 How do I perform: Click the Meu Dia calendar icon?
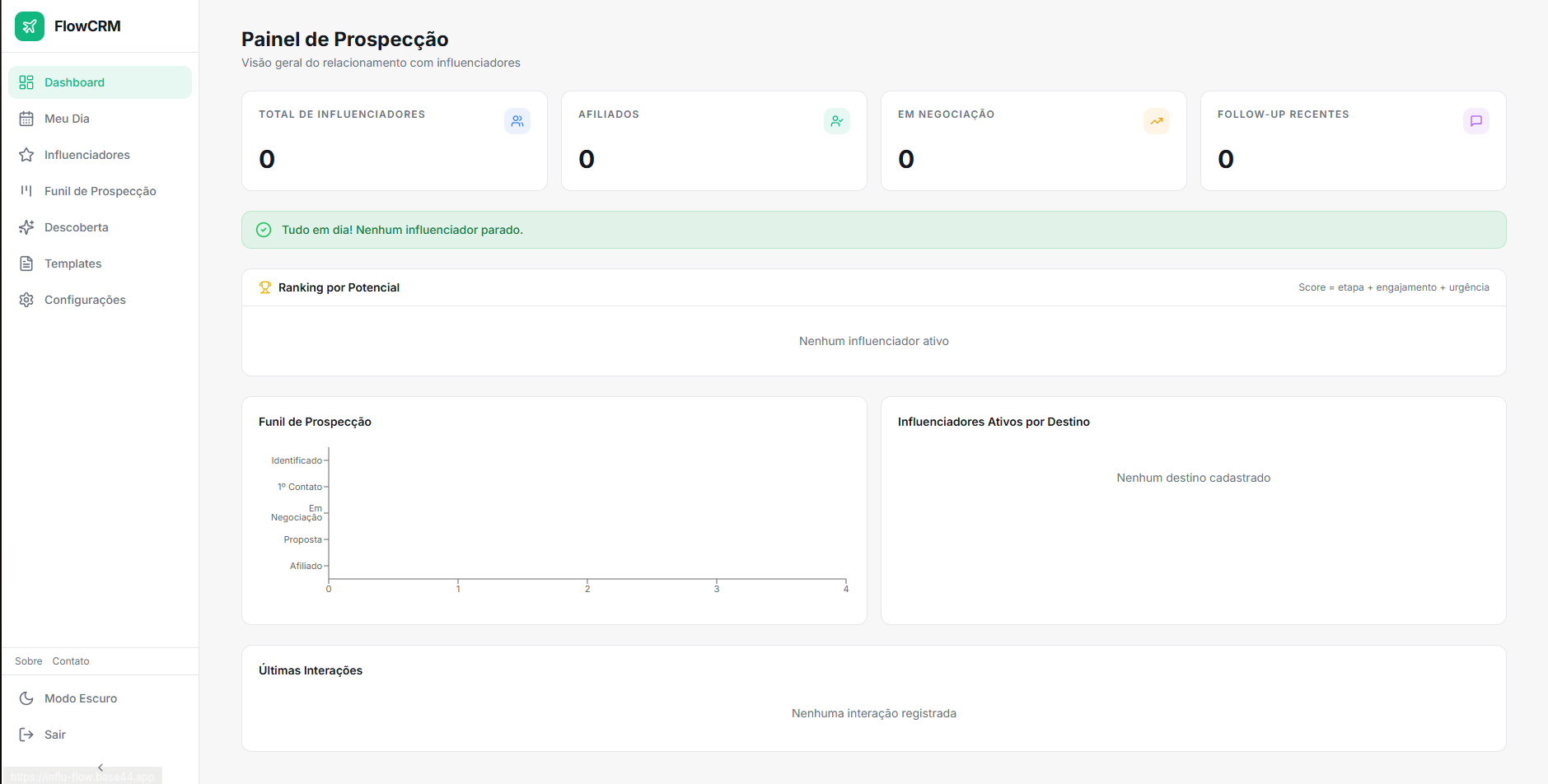point(26,119)
